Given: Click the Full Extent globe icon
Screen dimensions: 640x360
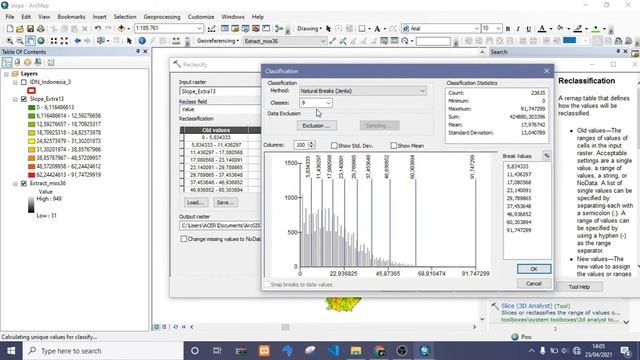Looking at the screenshot, I should [41, 41].
